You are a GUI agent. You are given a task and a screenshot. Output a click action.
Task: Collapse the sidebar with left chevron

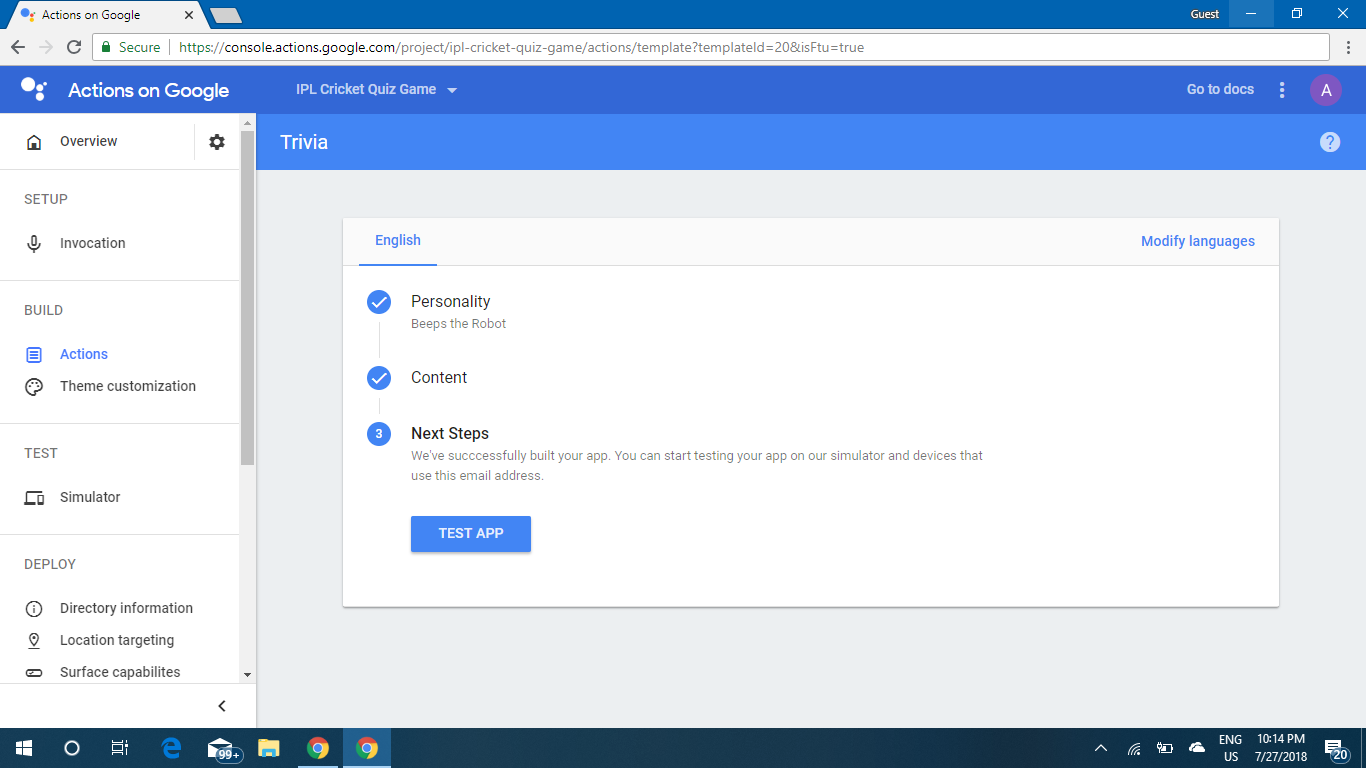[x=222, y=706]
